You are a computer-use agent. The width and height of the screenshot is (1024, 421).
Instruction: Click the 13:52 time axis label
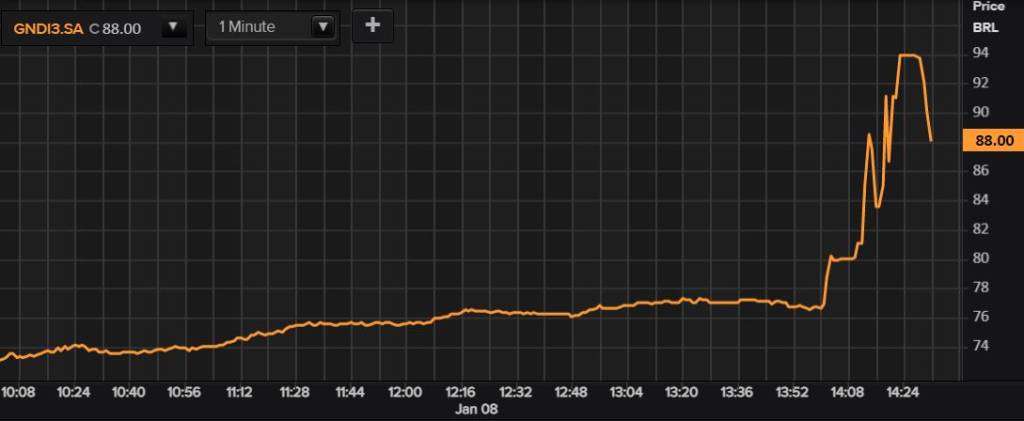[x=792, y=391]
